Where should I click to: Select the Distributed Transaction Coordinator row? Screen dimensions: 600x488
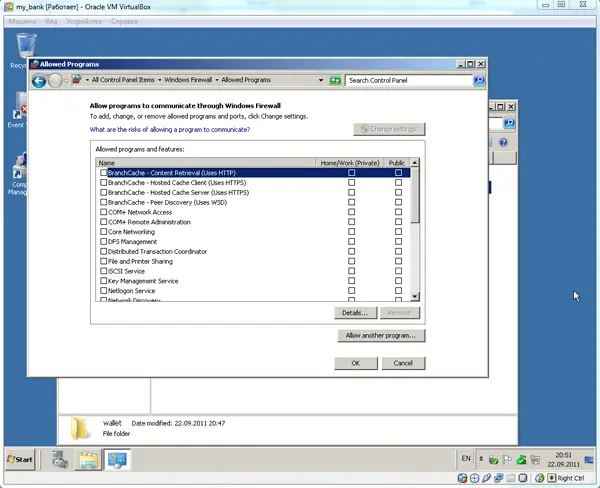pyautogui.click(x=254, y=251)
